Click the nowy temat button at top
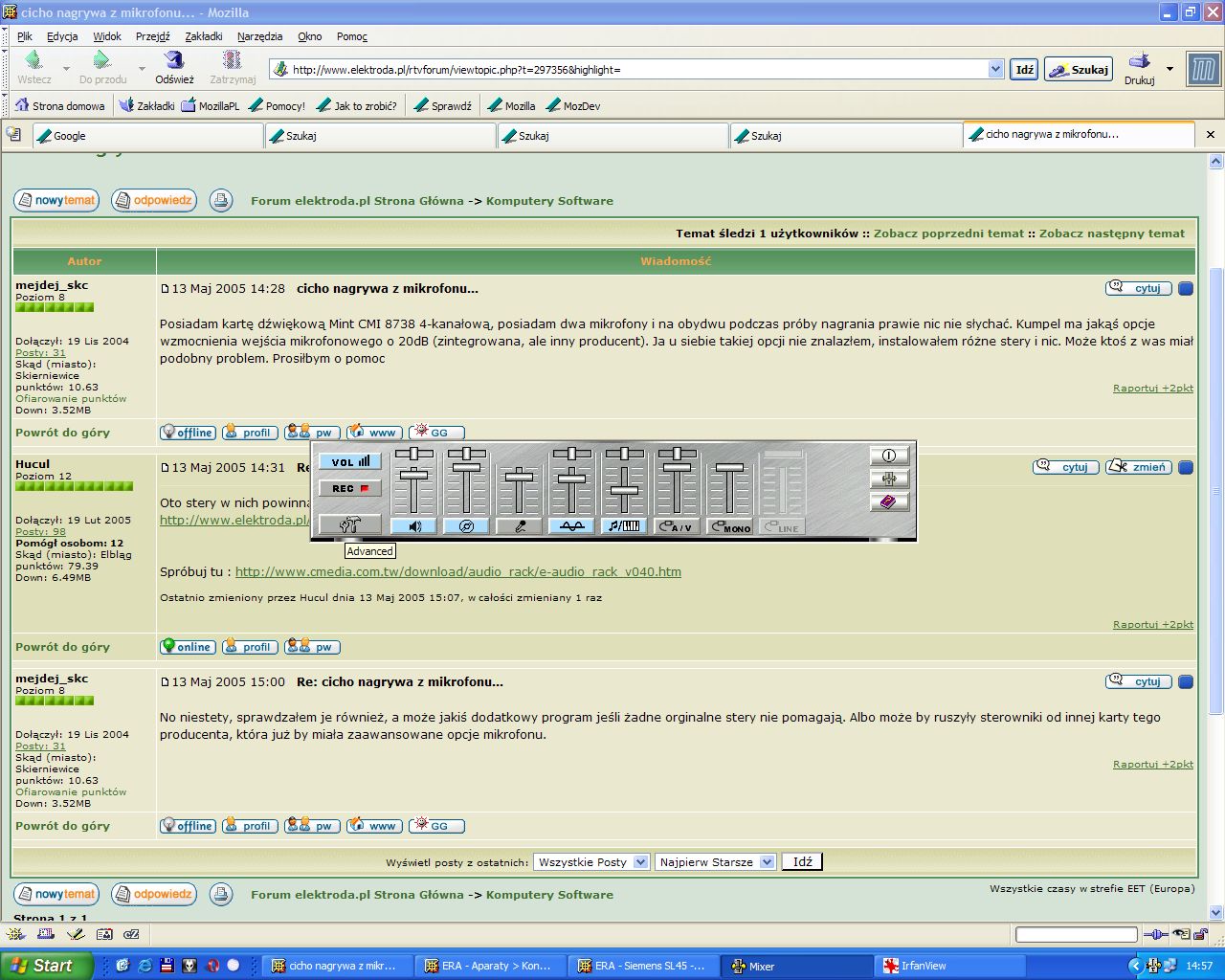The image size is (1225, 980). 56,200
